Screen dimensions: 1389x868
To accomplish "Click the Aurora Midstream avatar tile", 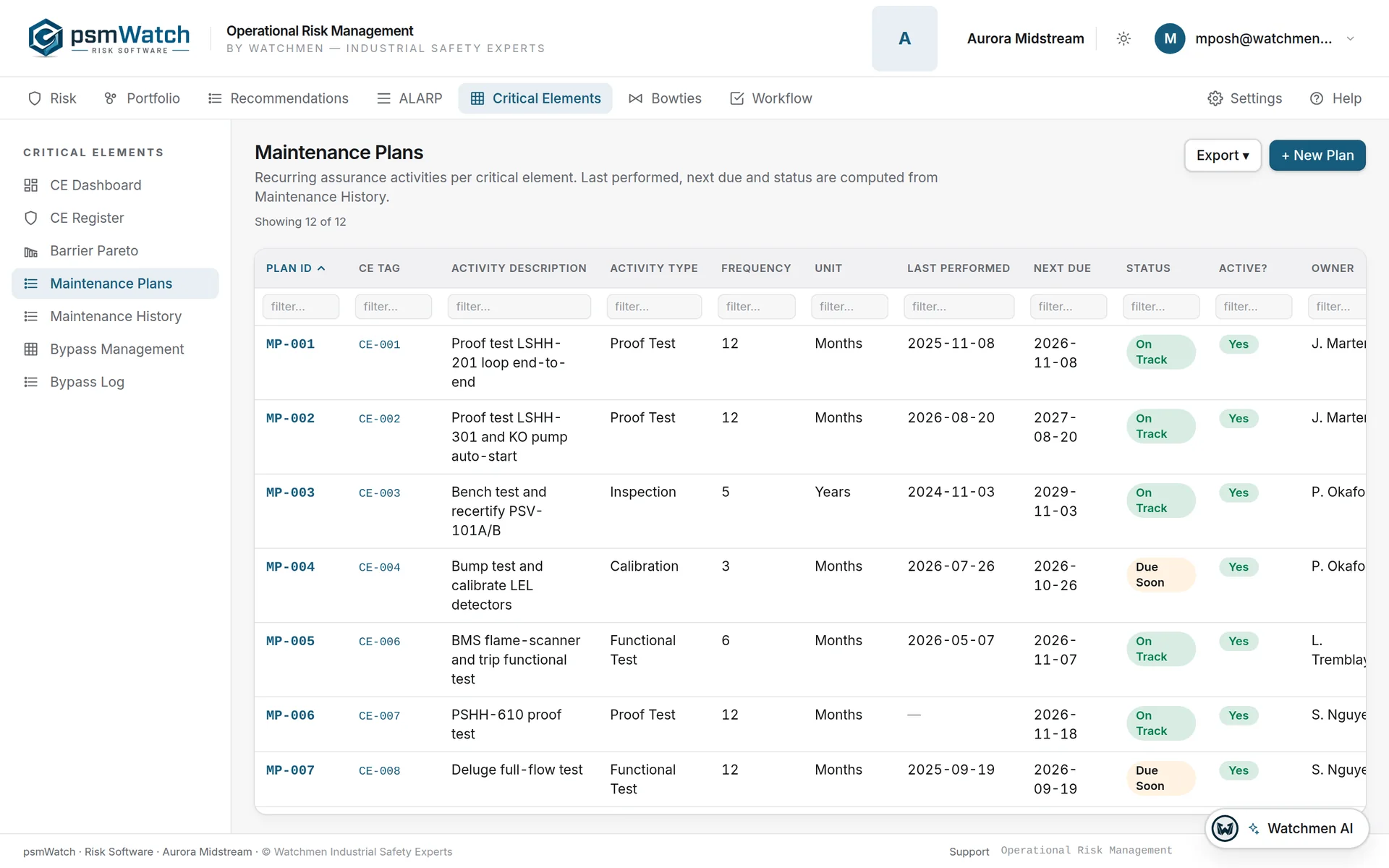I will (904, 38).
